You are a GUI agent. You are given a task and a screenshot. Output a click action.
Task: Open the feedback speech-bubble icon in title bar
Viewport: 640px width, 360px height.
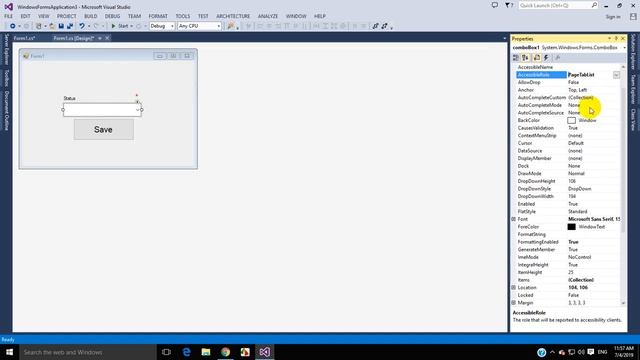tap(495, 5)
